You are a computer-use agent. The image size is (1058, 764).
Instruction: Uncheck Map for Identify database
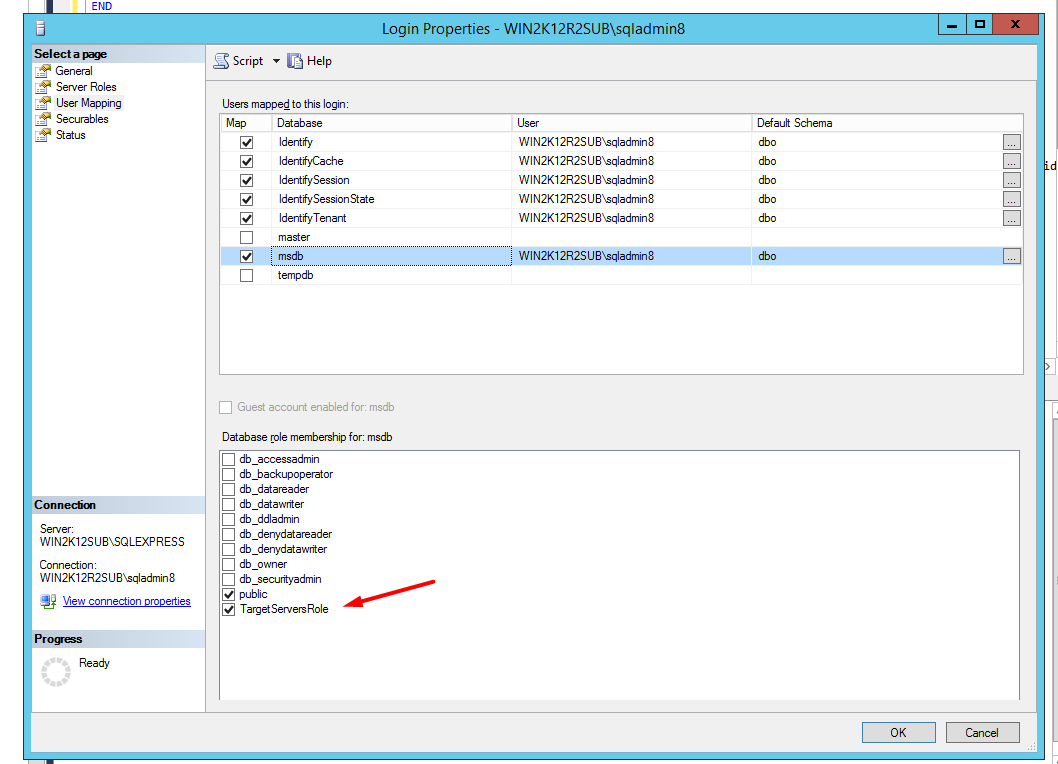[246, 142]
